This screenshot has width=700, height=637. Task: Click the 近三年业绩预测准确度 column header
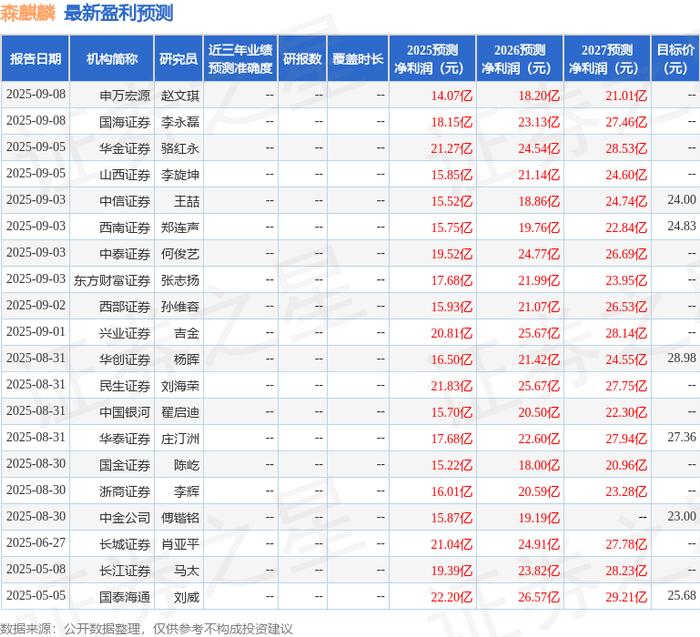pyautogui.click(x=240, y=59)
